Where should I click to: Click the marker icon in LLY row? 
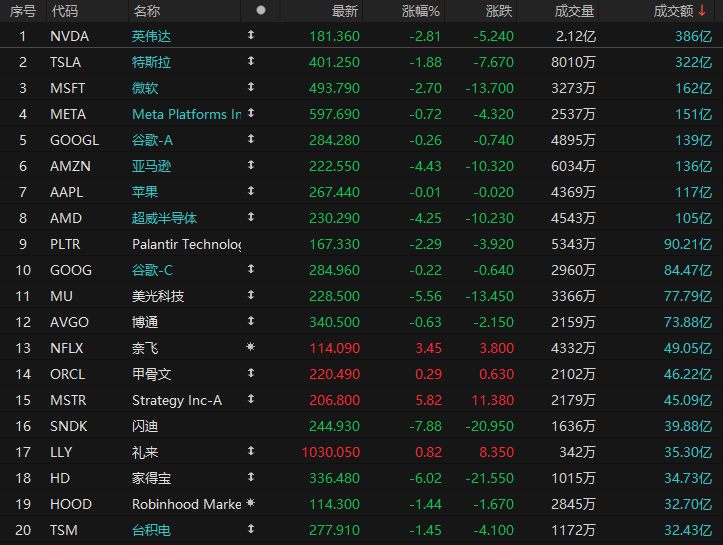[x=251, y=451]
